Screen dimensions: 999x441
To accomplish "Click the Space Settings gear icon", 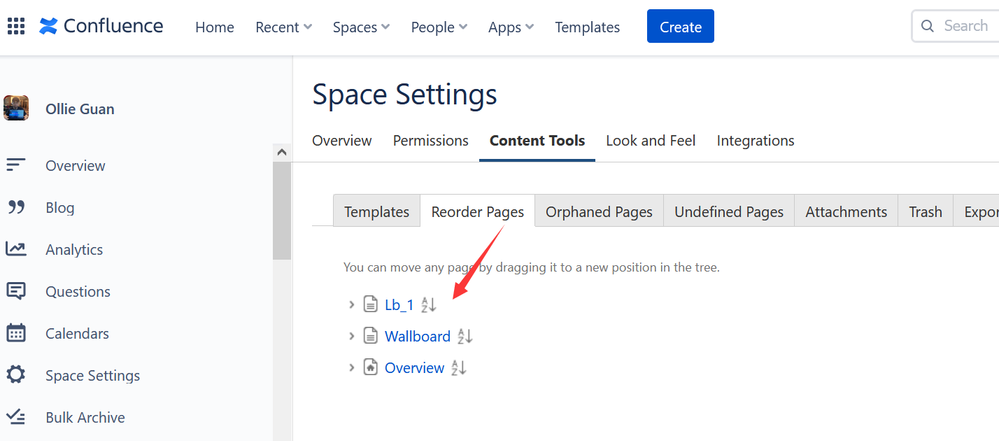I will click(16, 375).
